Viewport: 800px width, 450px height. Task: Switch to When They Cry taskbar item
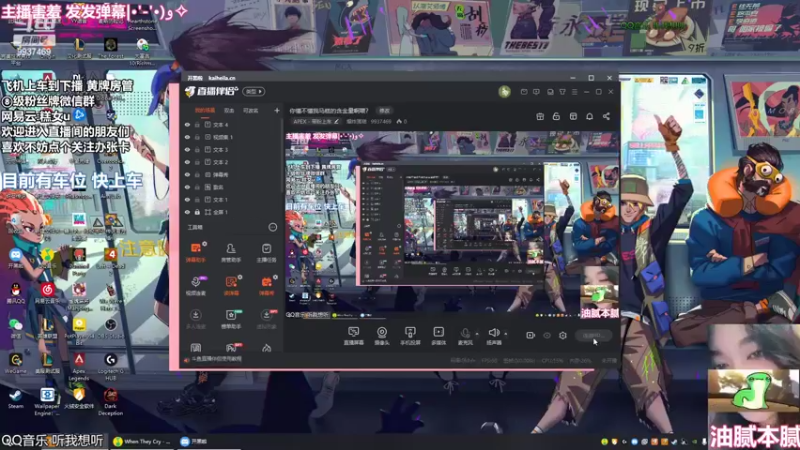point(142,441)
